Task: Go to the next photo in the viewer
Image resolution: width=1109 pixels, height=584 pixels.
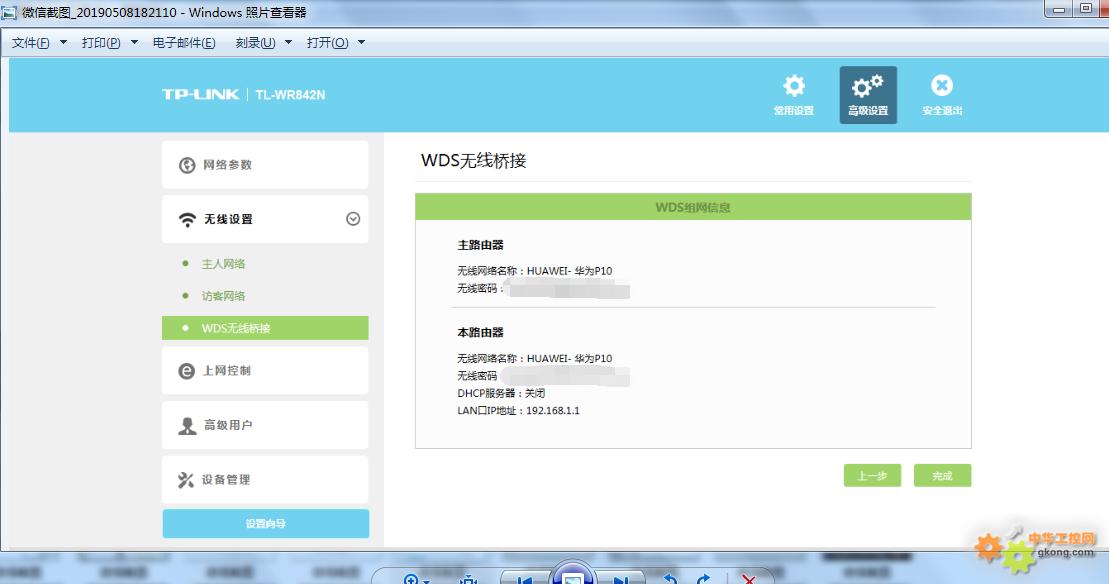Action: pos(620,580)
